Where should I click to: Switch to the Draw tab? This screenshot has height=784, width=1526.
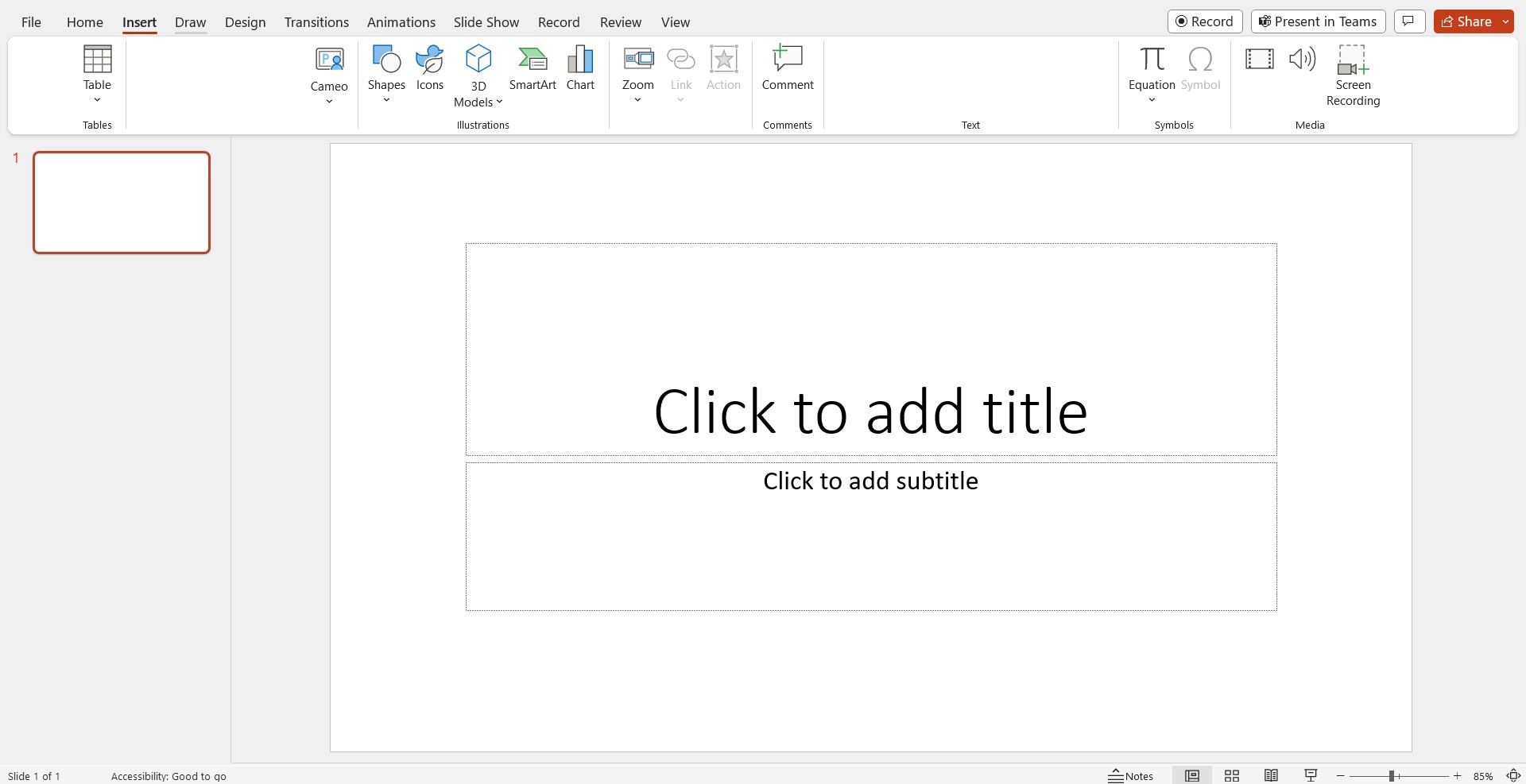click(191, 22)
